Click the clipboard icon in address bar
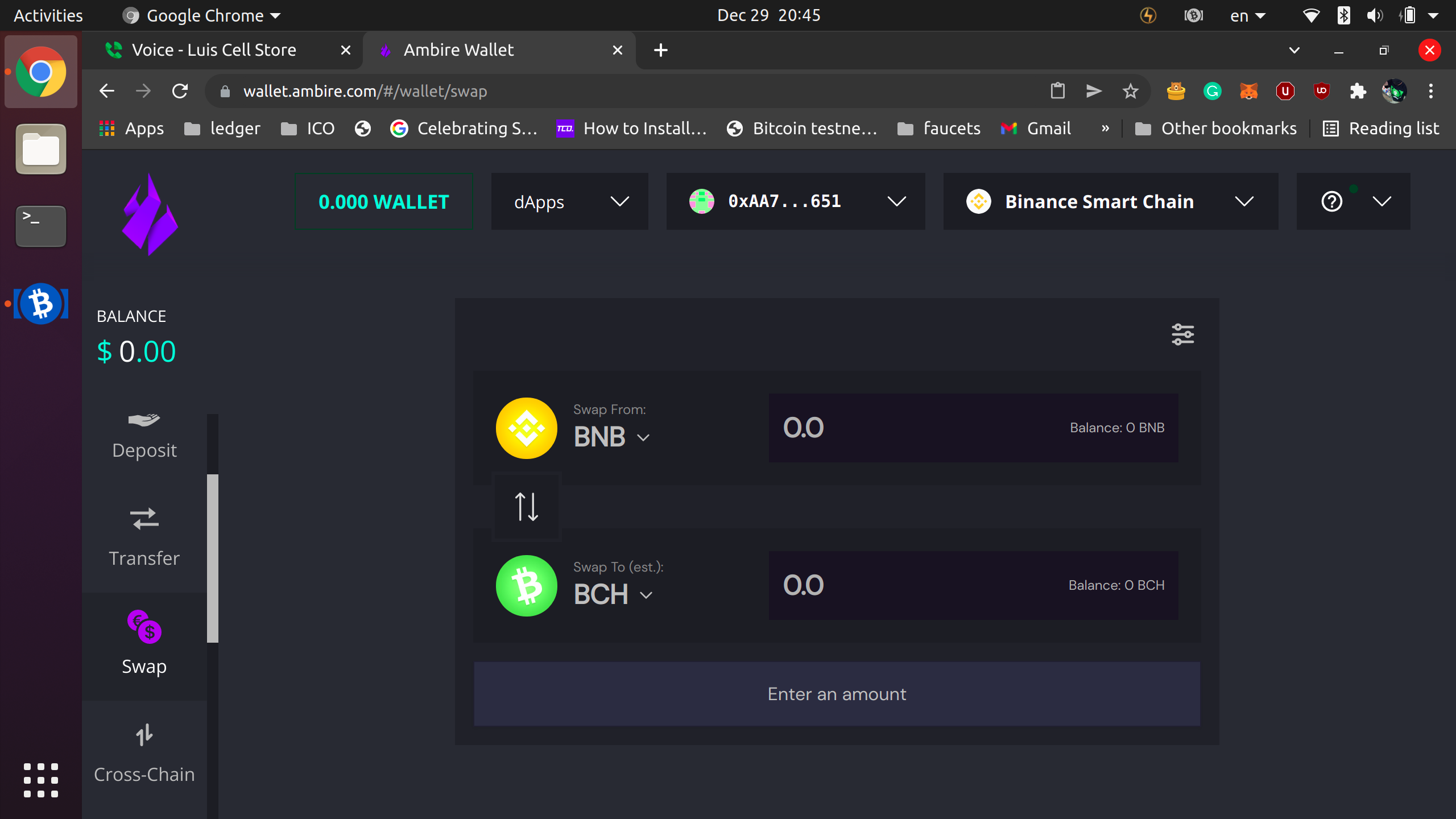The height and width of the screenshot is (819, 1456). pyautogui.click(x=1058, y=91)
